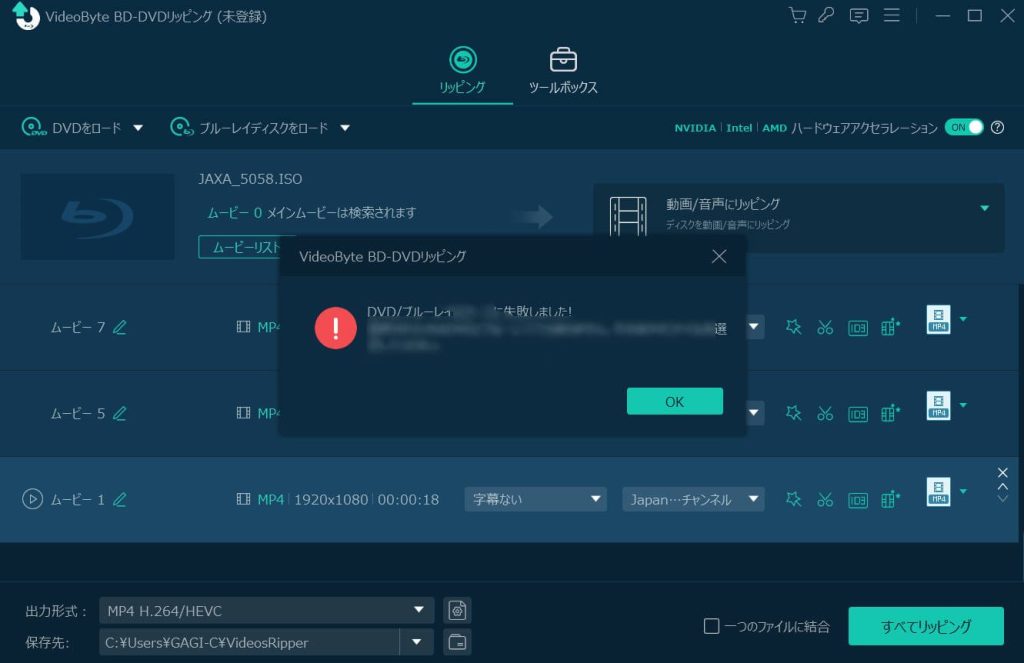Click the MP4 format icon for ムービー 5

[938, 406]
